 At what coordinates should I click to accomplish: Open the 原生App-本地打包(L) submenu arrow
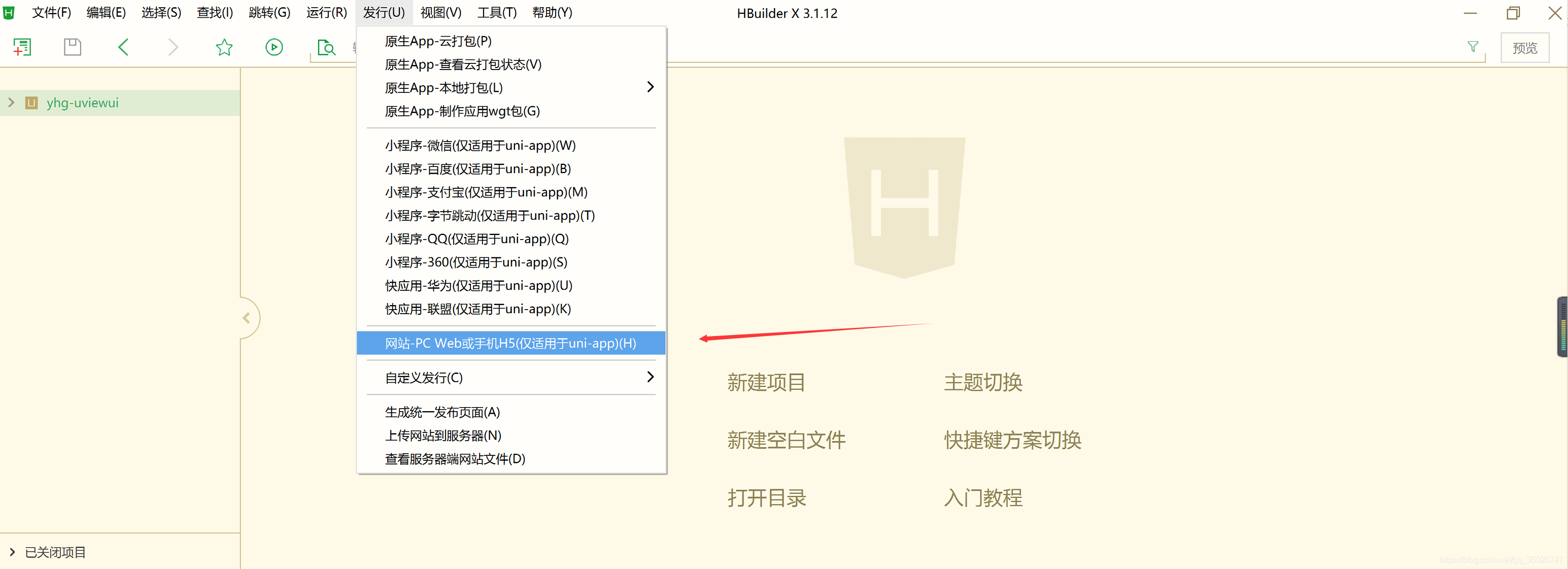pyautogui.click(x=650, y=87)
